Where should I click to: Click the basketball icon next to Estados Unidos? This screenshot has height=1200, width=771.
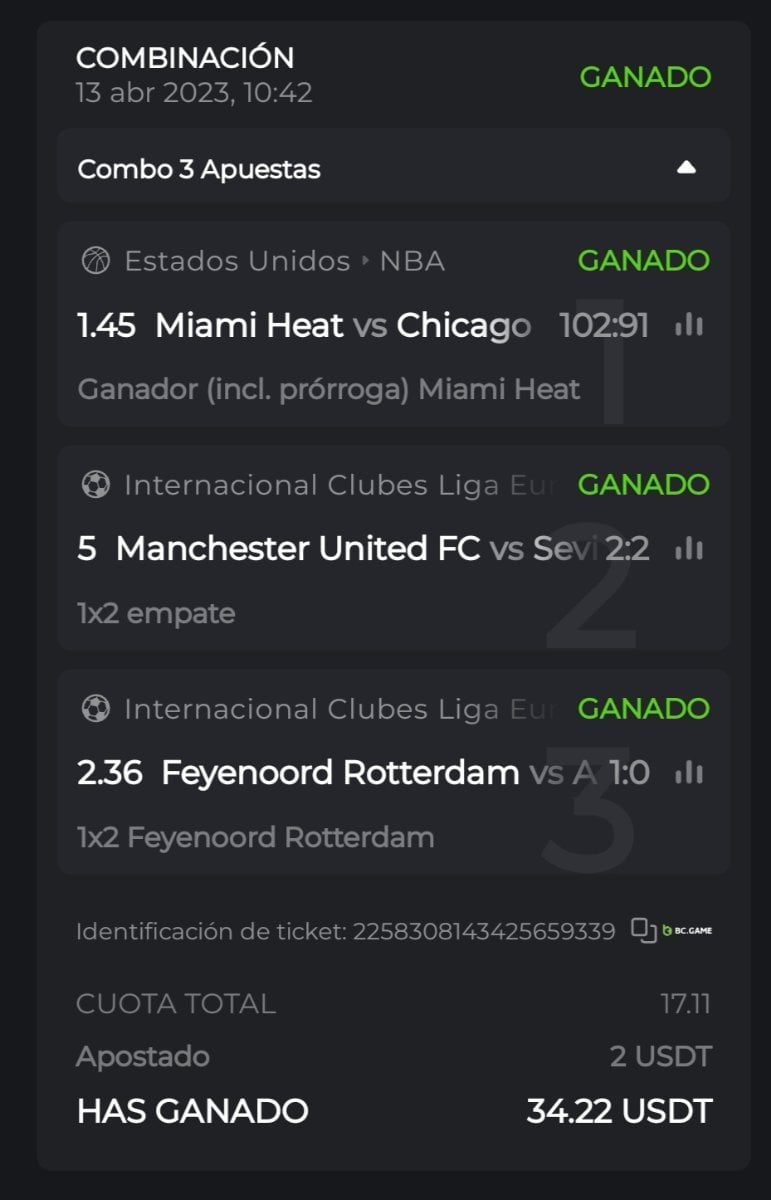[95, 261]
